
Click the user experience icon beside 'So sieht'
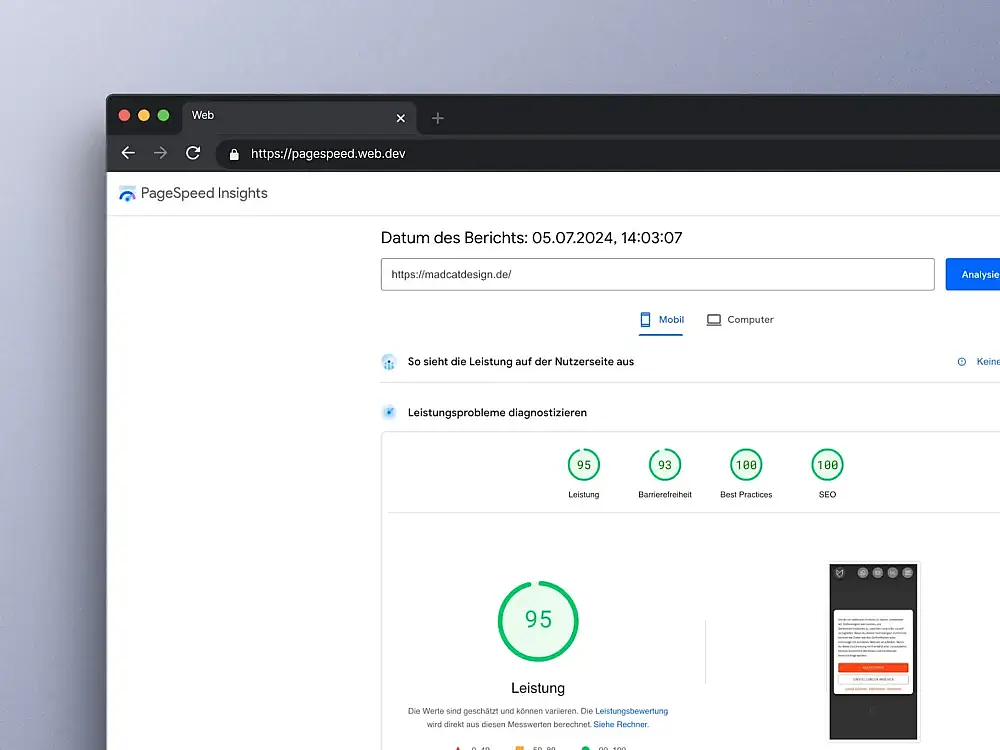pos(388,362)
